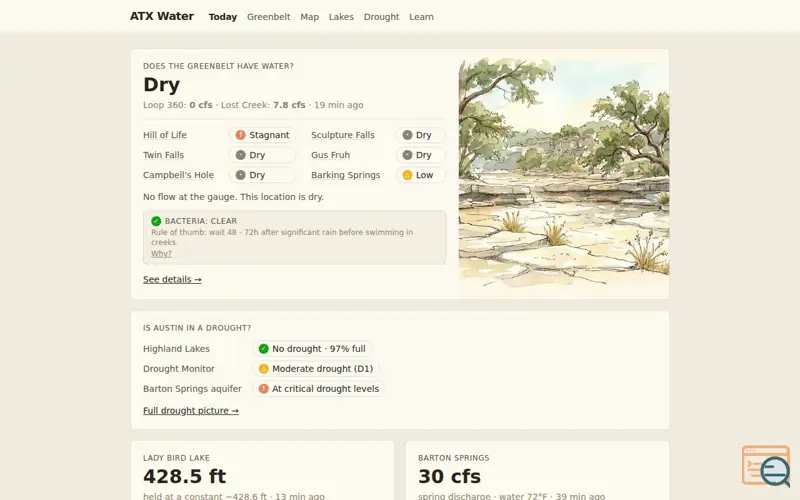Open the Greenbelt nav item

point(268,17)
